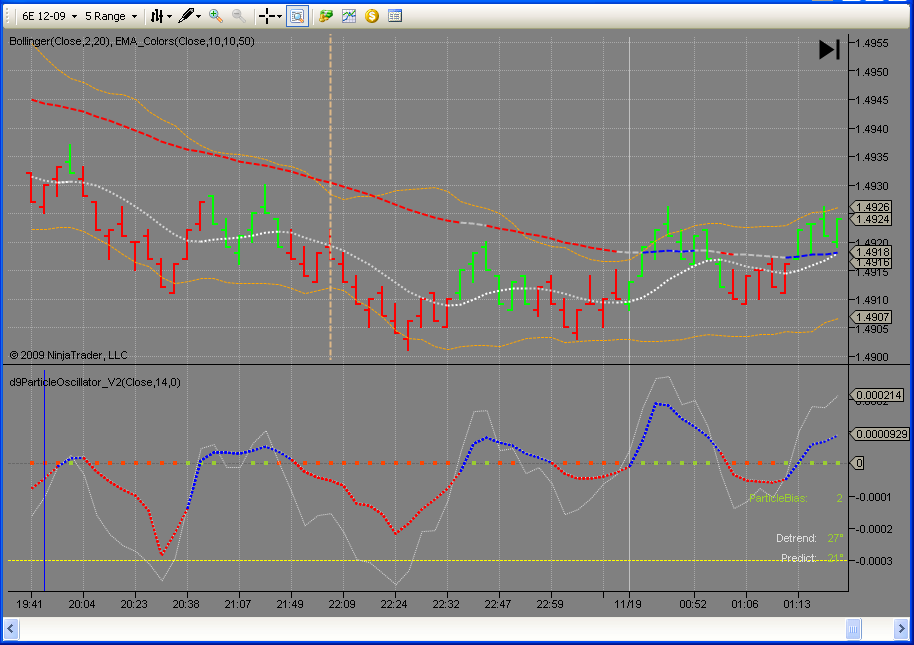Screen dimensions: 914x645
Task: Click the 1.4955 price axis label
Action: [872, 43]
